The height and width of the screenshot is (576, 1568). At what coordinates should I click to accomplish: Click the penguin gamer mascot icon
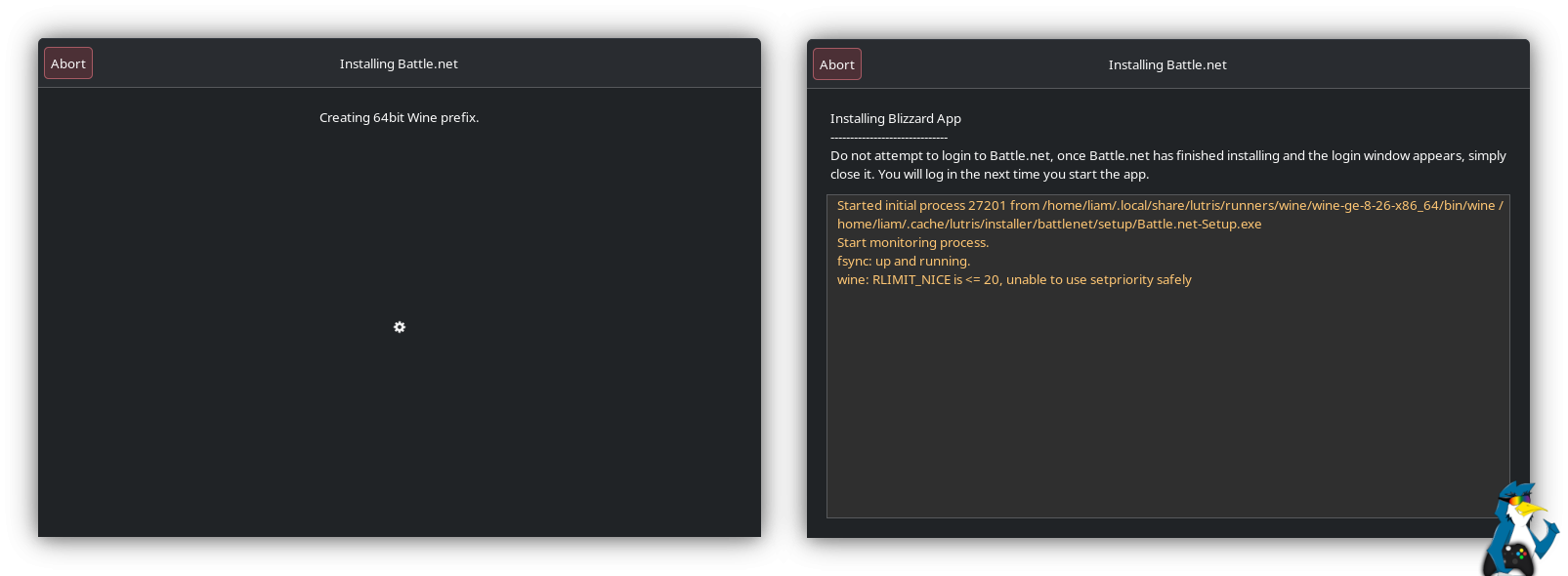point(1517,530)
